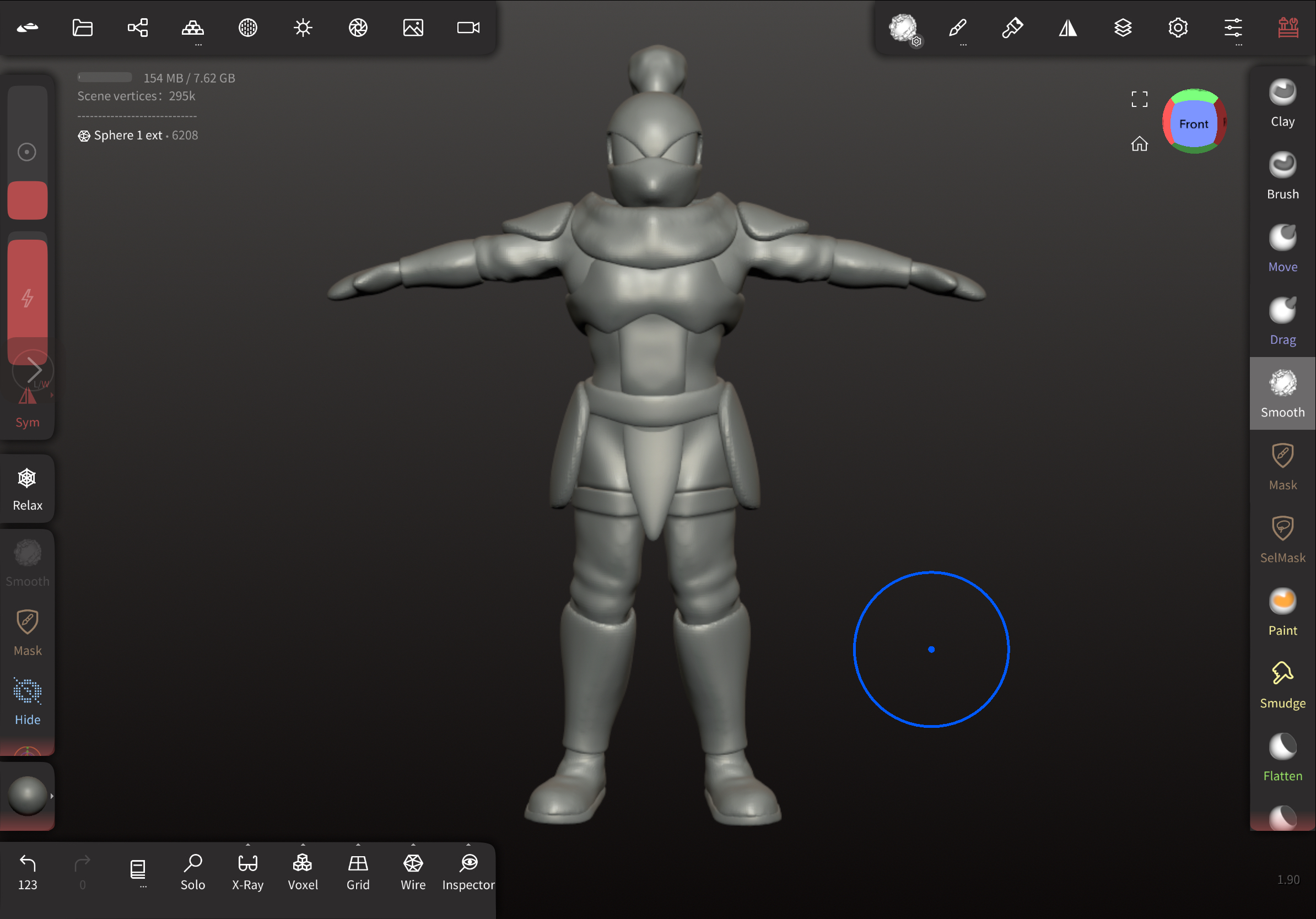
Task: Use the Smooth shortcut on the left bar
Action: (x=28, y=563)
